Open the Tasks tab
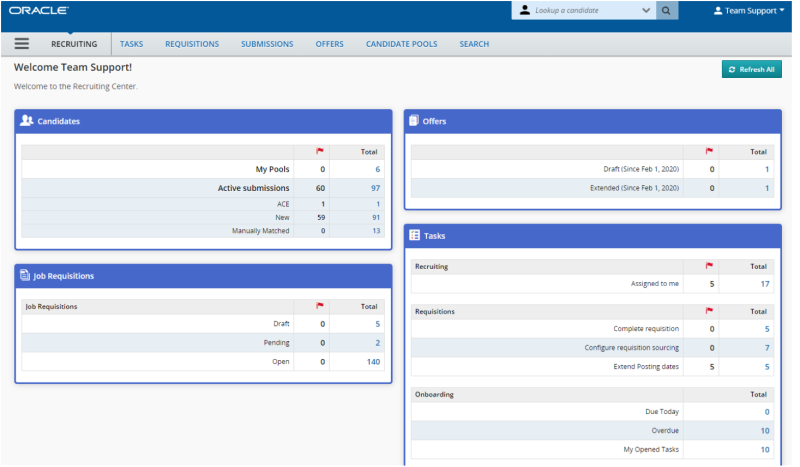Image resolution: width=800 pixels, height=467 pixels. click(x=132, y=44)
